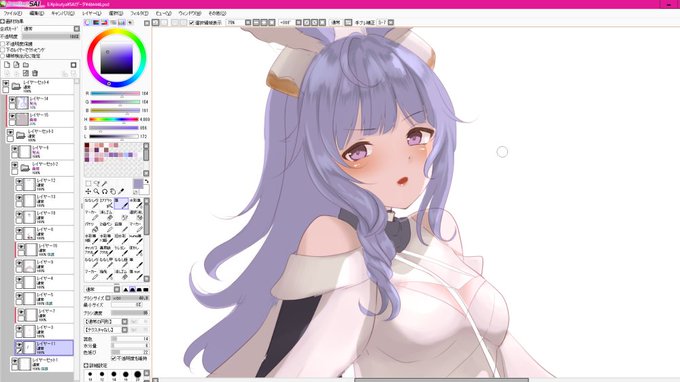The height and width of the screenshot is (382, 680).
Task: Open the フィルタ menu
Action: pos(139,13)
